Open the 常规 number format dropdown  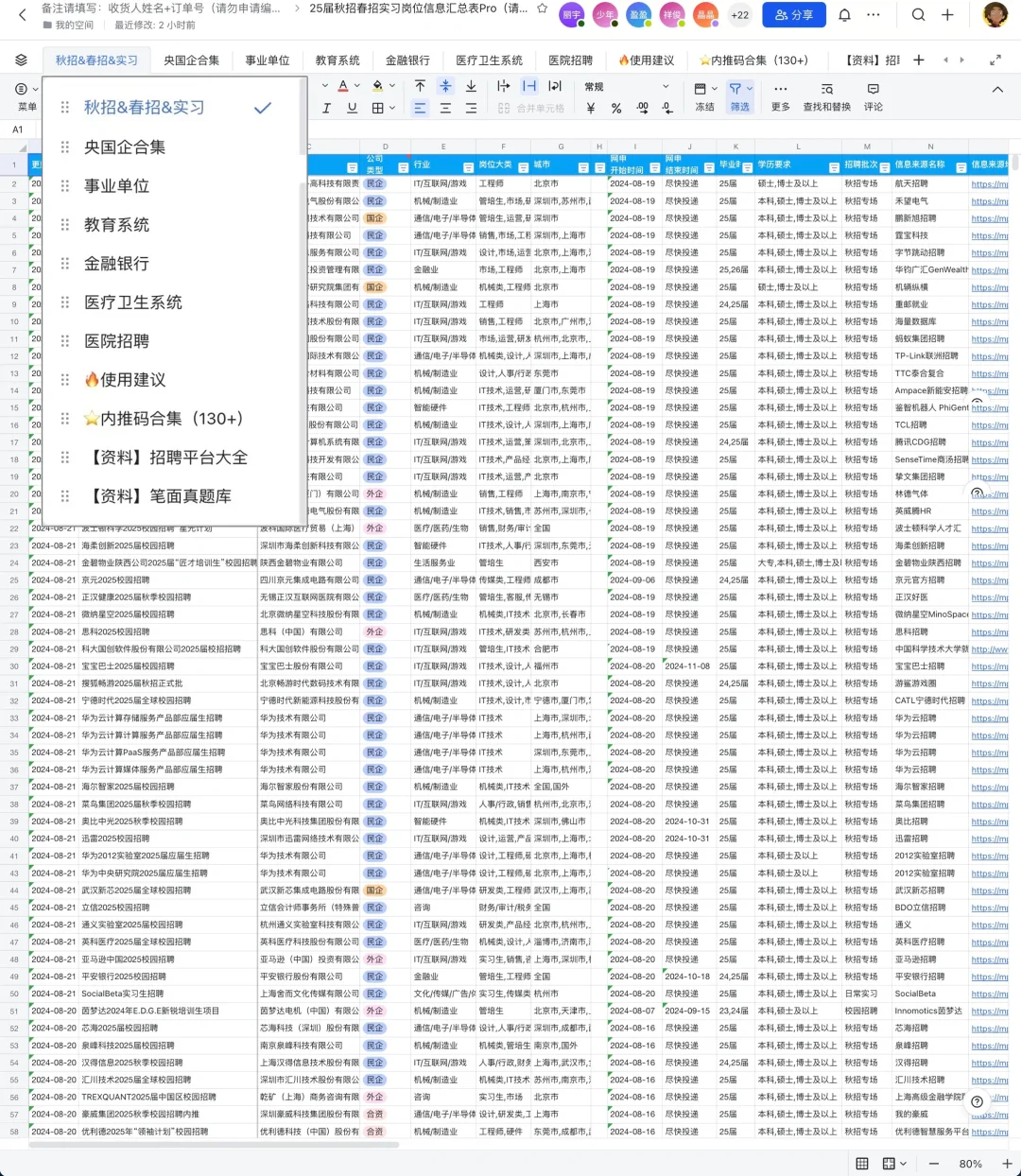(x=627, y=86)
